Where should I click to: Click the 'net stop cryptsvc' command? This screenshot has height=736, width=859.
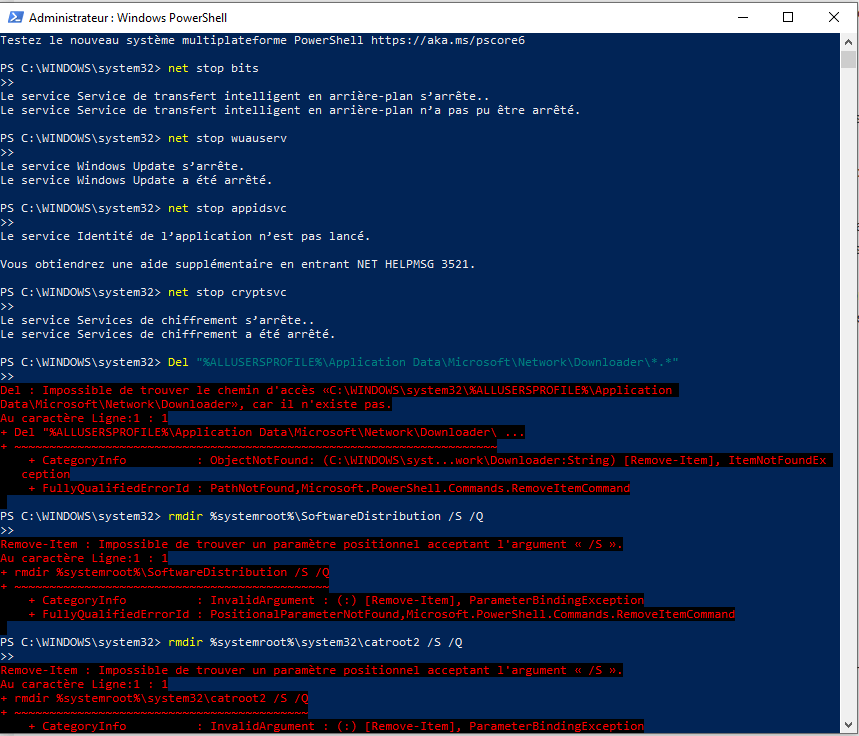coord(227,293)
